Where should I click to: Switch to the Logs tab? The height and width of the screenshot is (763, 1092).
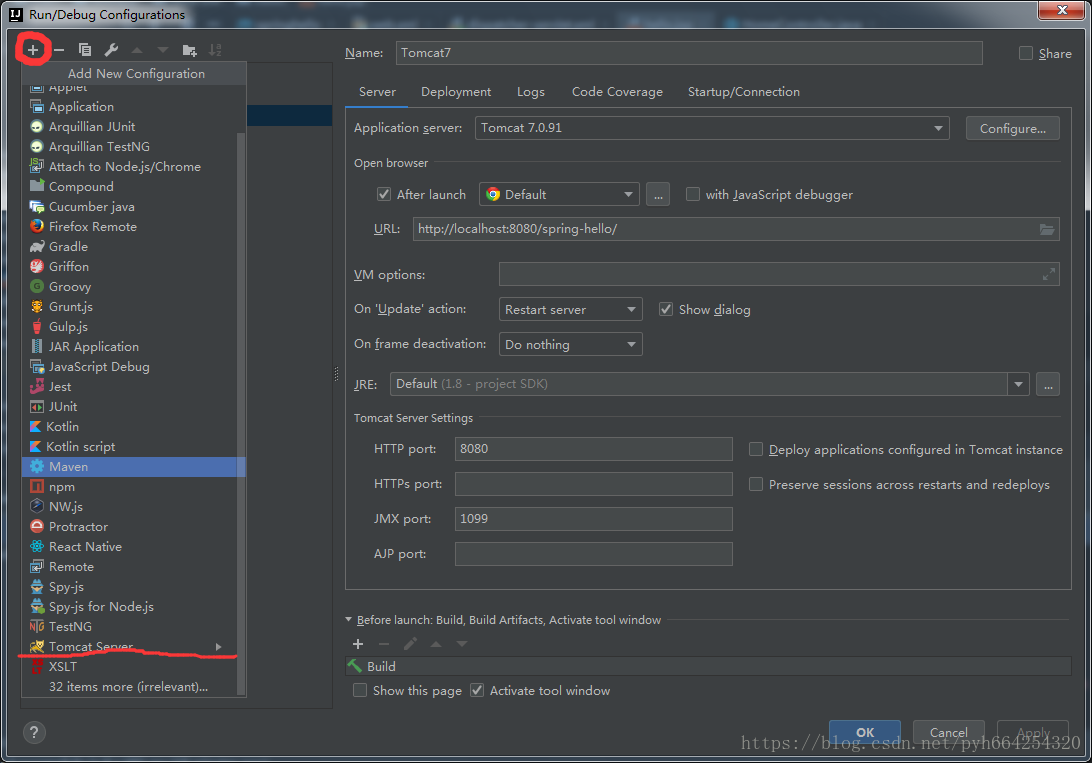coord(531,92)
